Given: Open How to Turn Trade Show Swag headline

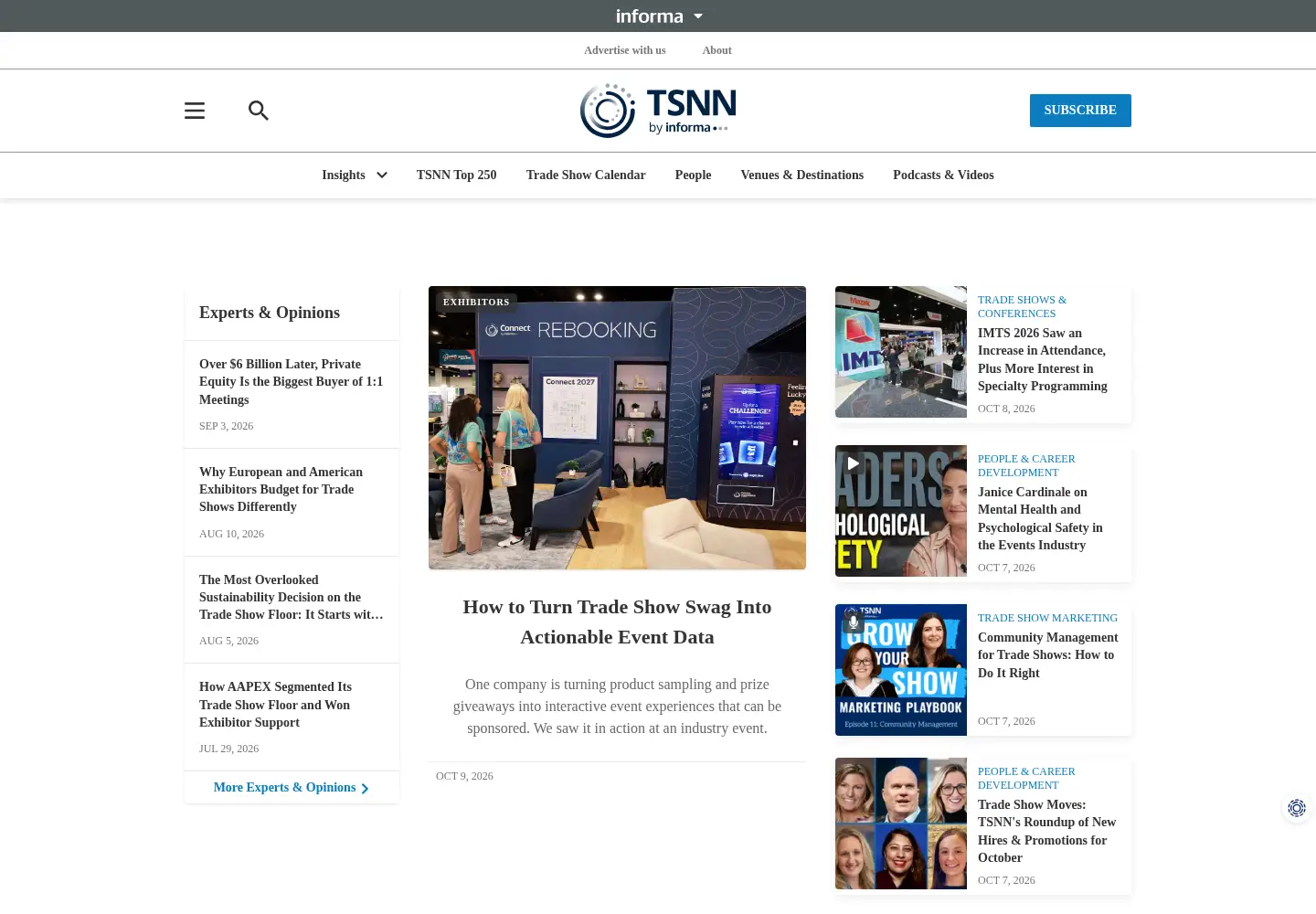Looking at the screenshot, I should (x=617, y=622).
